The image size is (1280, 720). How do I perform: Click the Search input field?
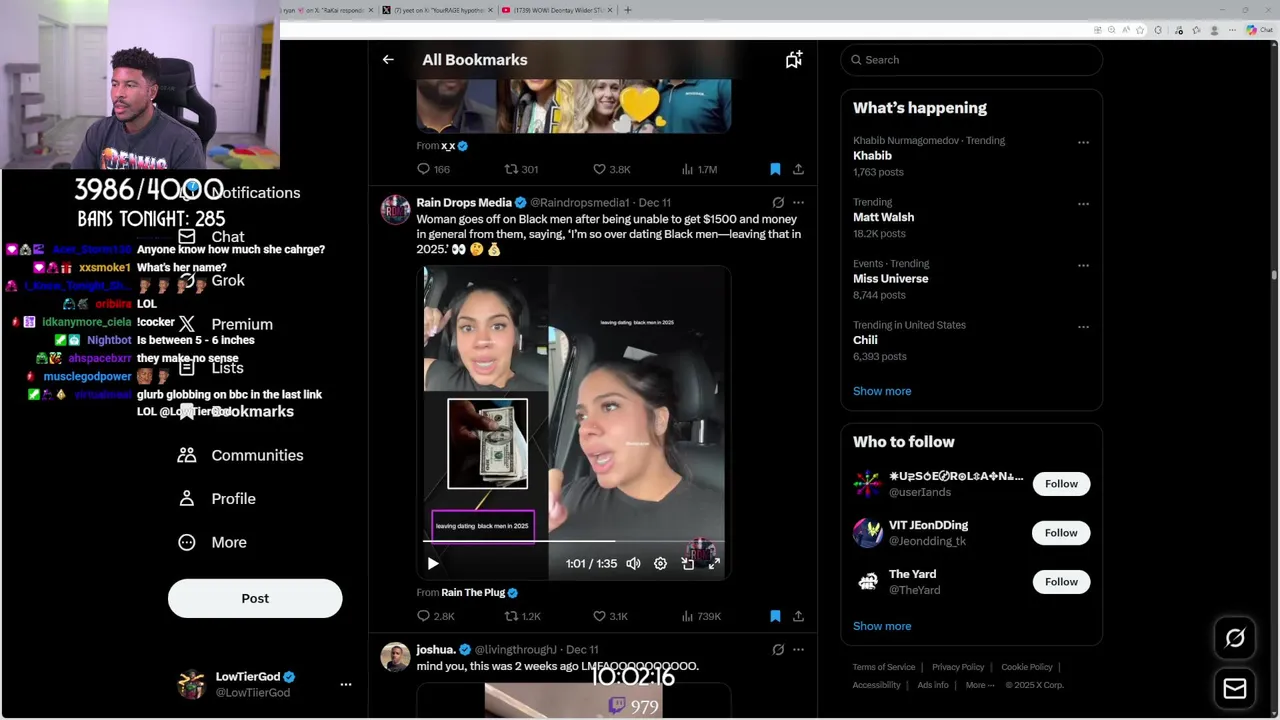click(971, 60)
